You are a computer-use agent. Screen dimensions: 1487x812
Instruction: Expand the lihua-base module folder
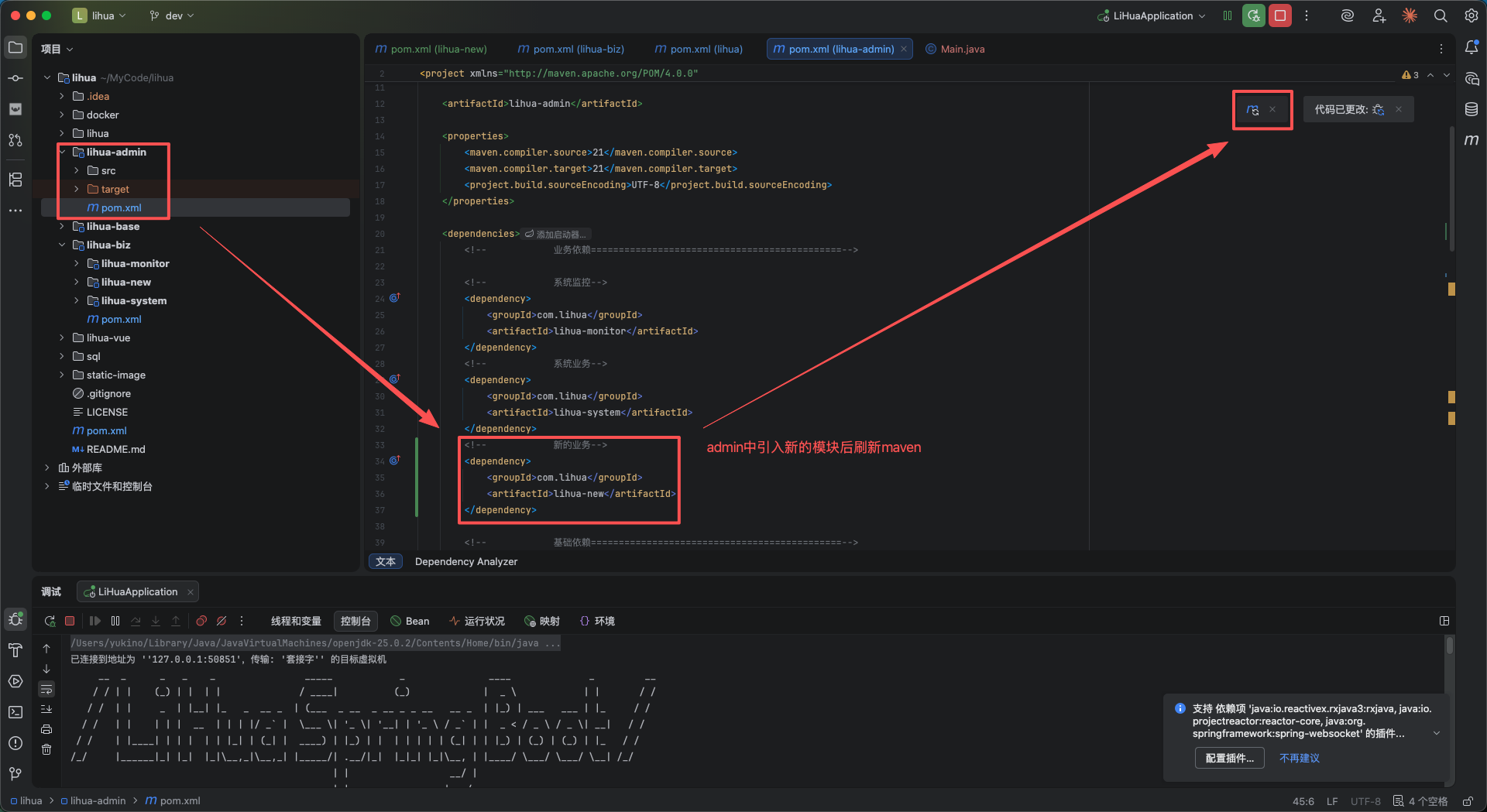click(x=62, y=227)
